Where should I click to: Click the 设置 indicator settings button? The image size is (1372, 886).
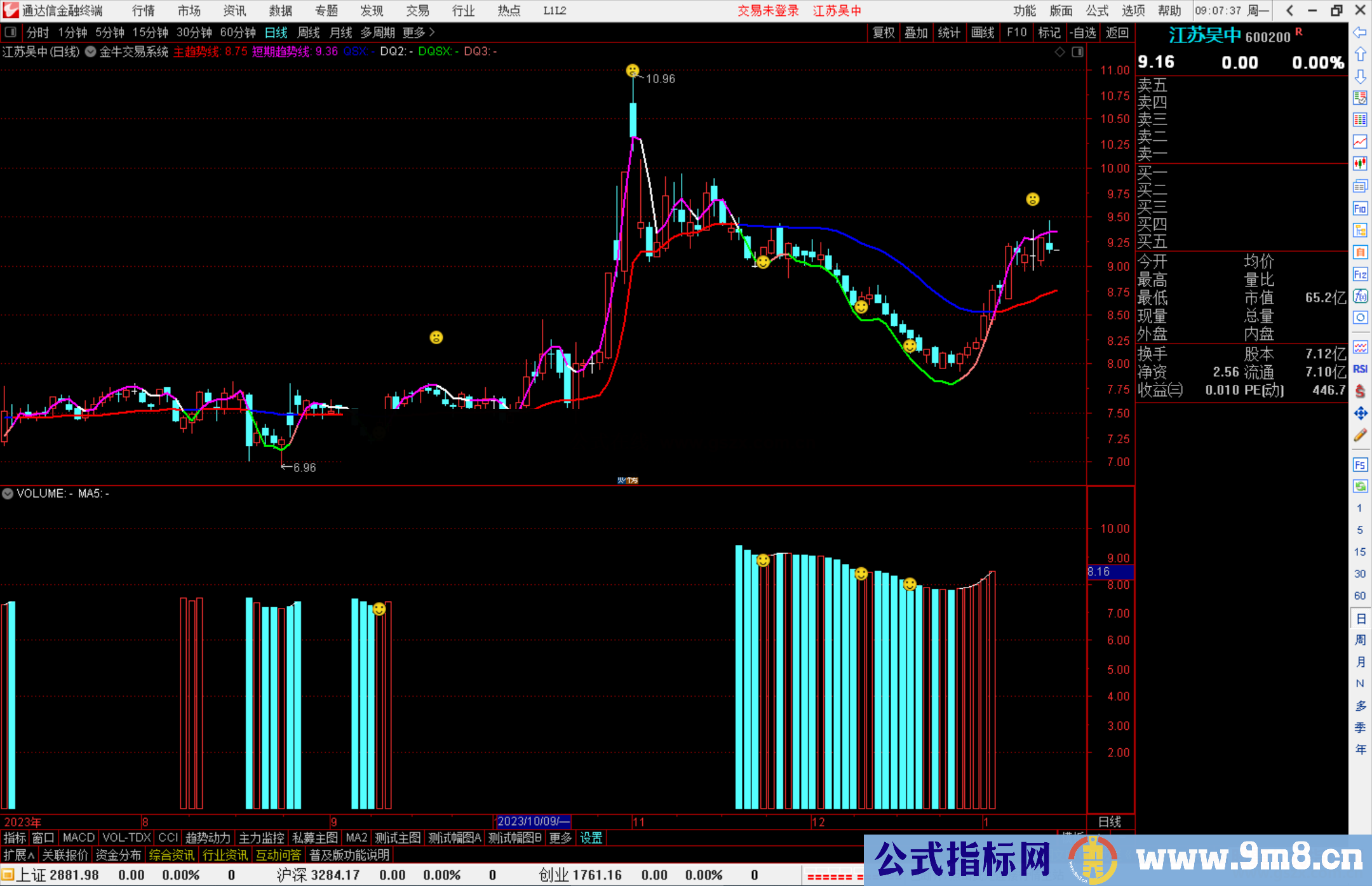pos(591,838)
